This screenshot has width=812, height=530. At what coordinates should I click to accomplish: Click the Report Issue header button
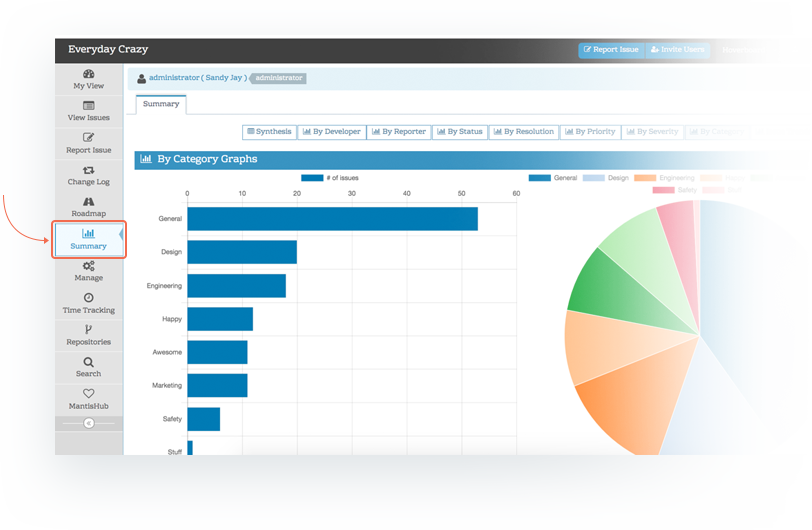(x=611, y=50)
